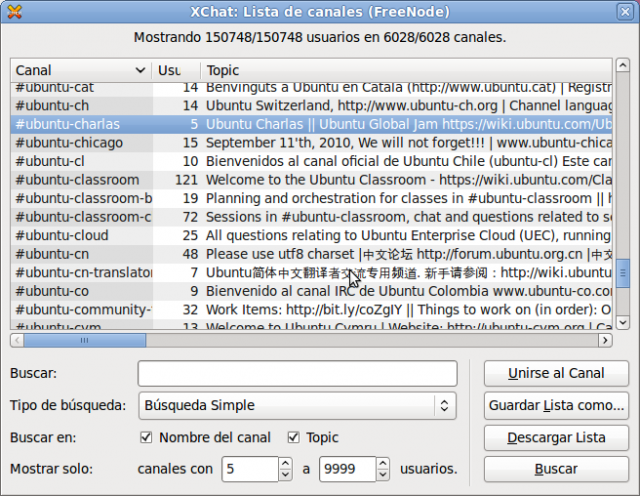Increase the maximum users value
The width and height of the screenshot is (640, 496).
tap(382, 463)
